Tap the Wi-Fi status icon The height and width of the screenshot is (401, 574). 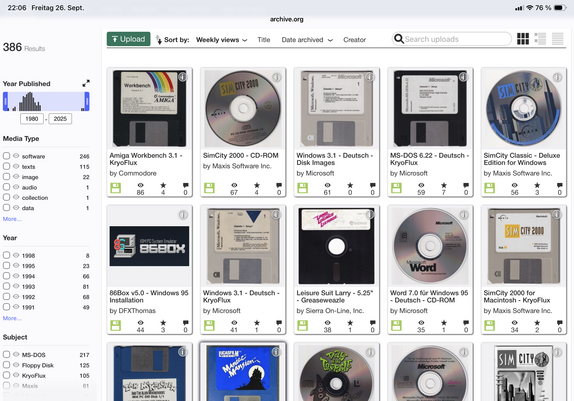coord(529,8)
